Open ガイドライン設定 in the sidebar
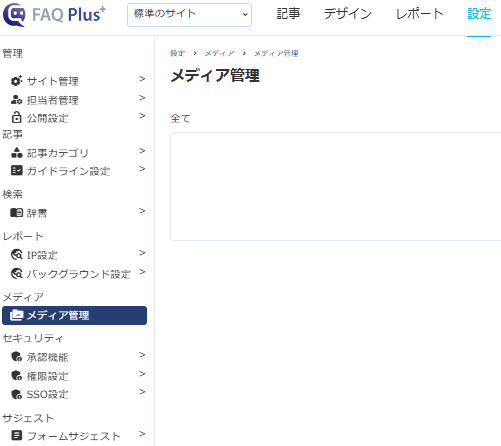 point(68,171)
